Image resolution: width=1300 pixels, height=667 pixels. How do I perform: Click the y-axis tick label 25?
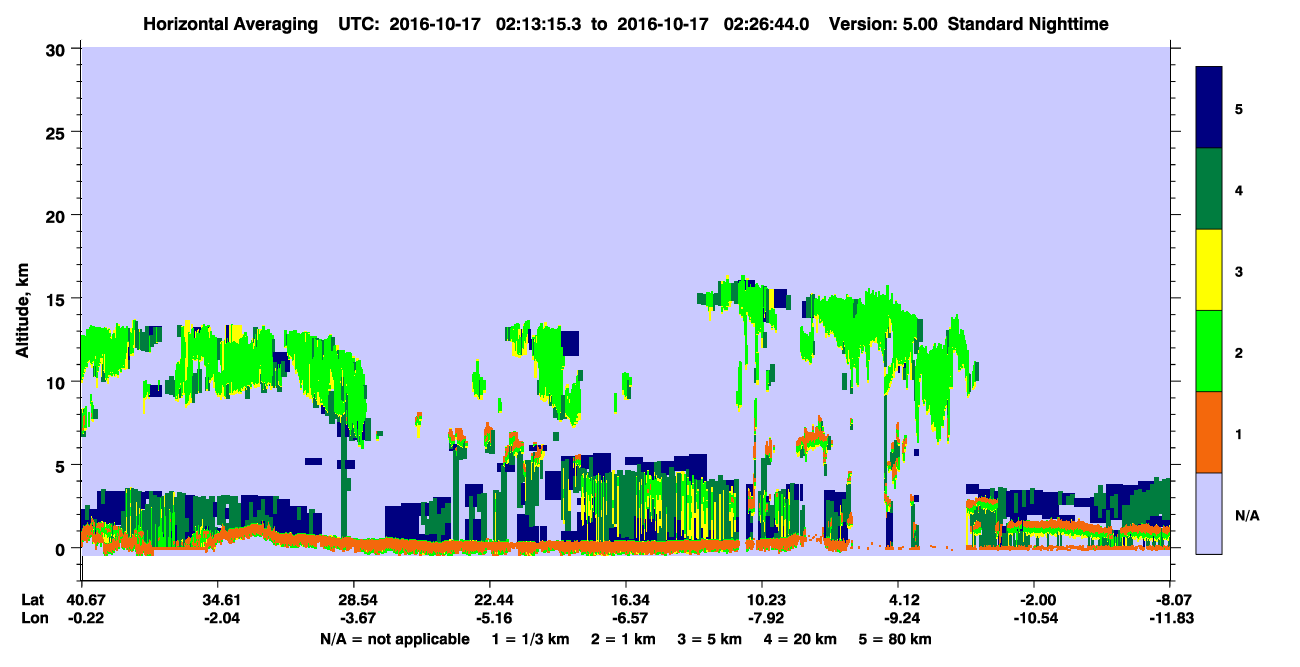(58, 132)
